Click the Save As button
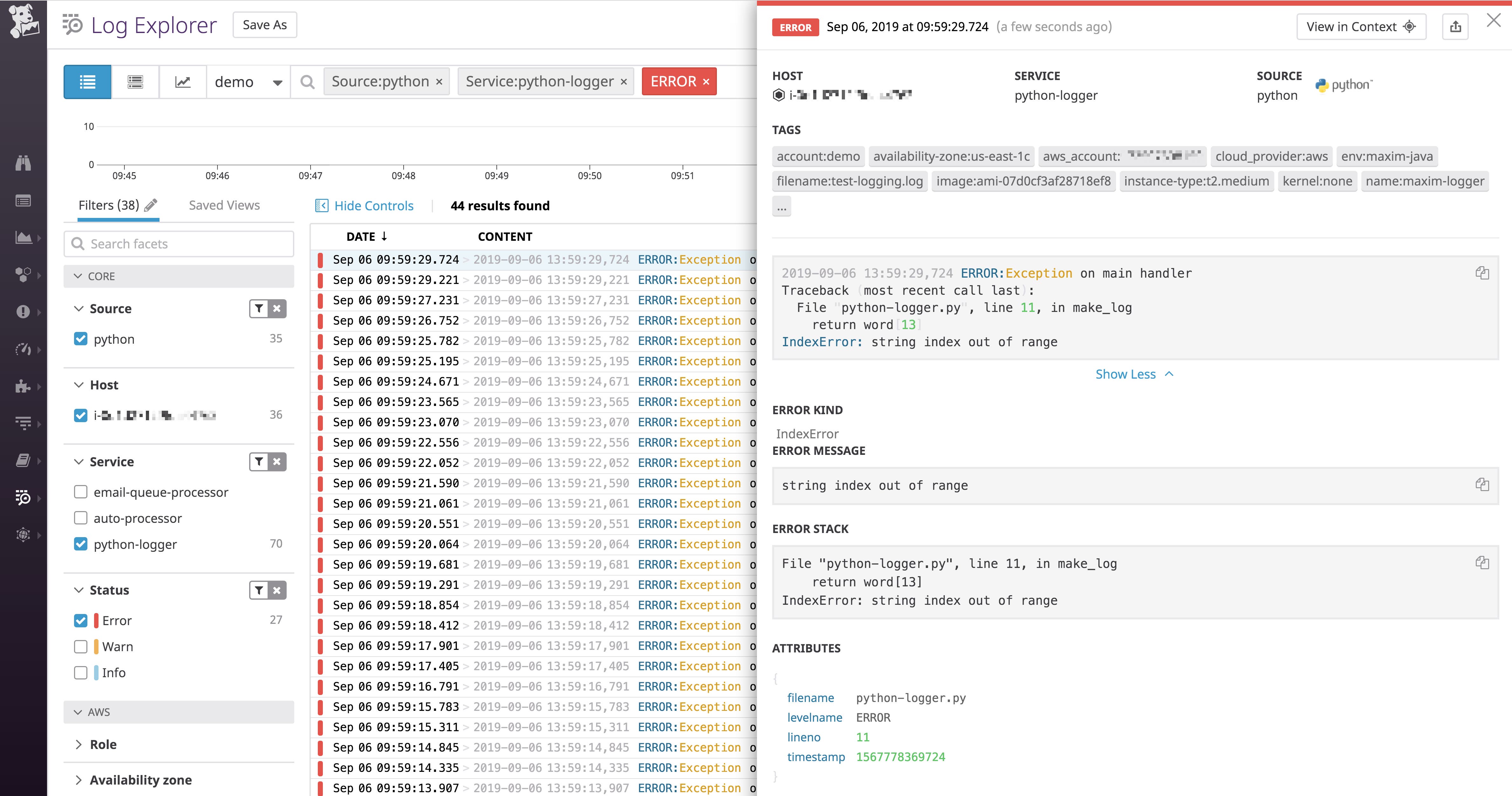This screenshot has height=796, width=1512. [264, 25]
